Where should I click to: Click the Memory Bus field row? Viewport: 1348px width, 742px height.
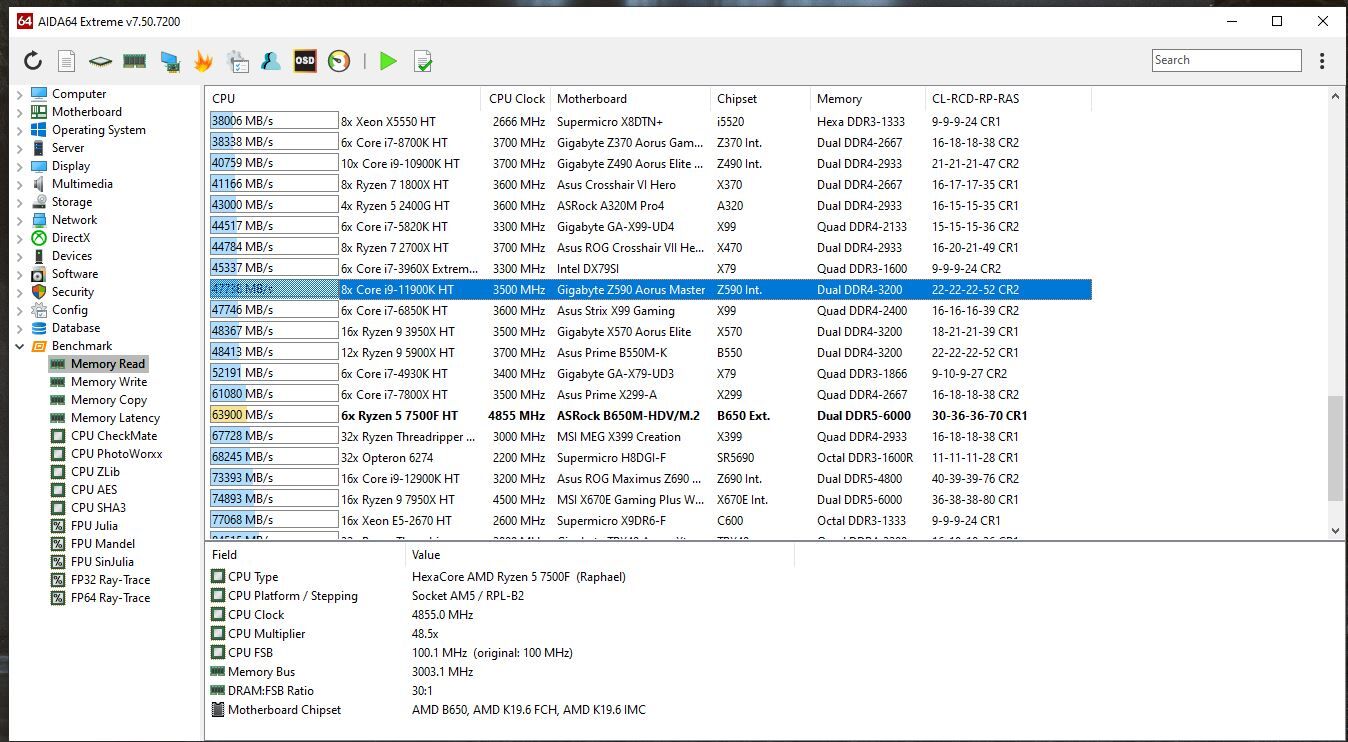(x=500, y=672)
